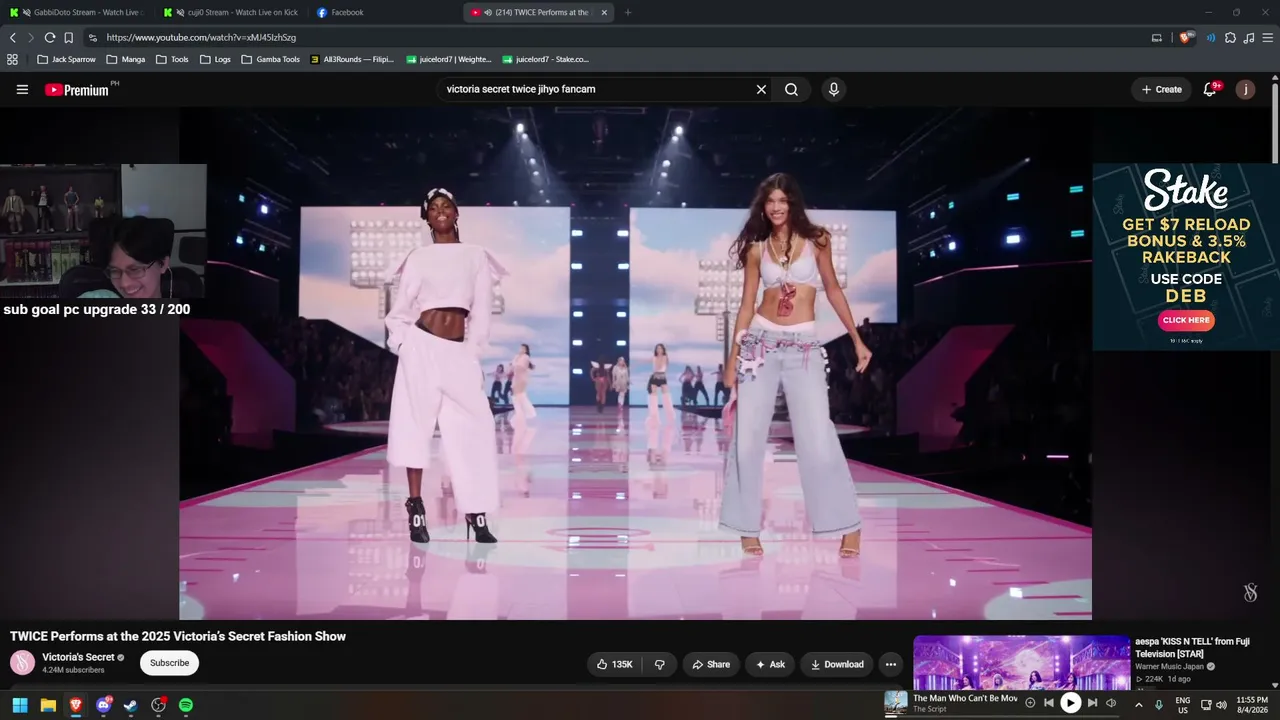This screenshot has height=720, width=1280.
Task: Open the account avatar menu
Action: (1245, 90)
